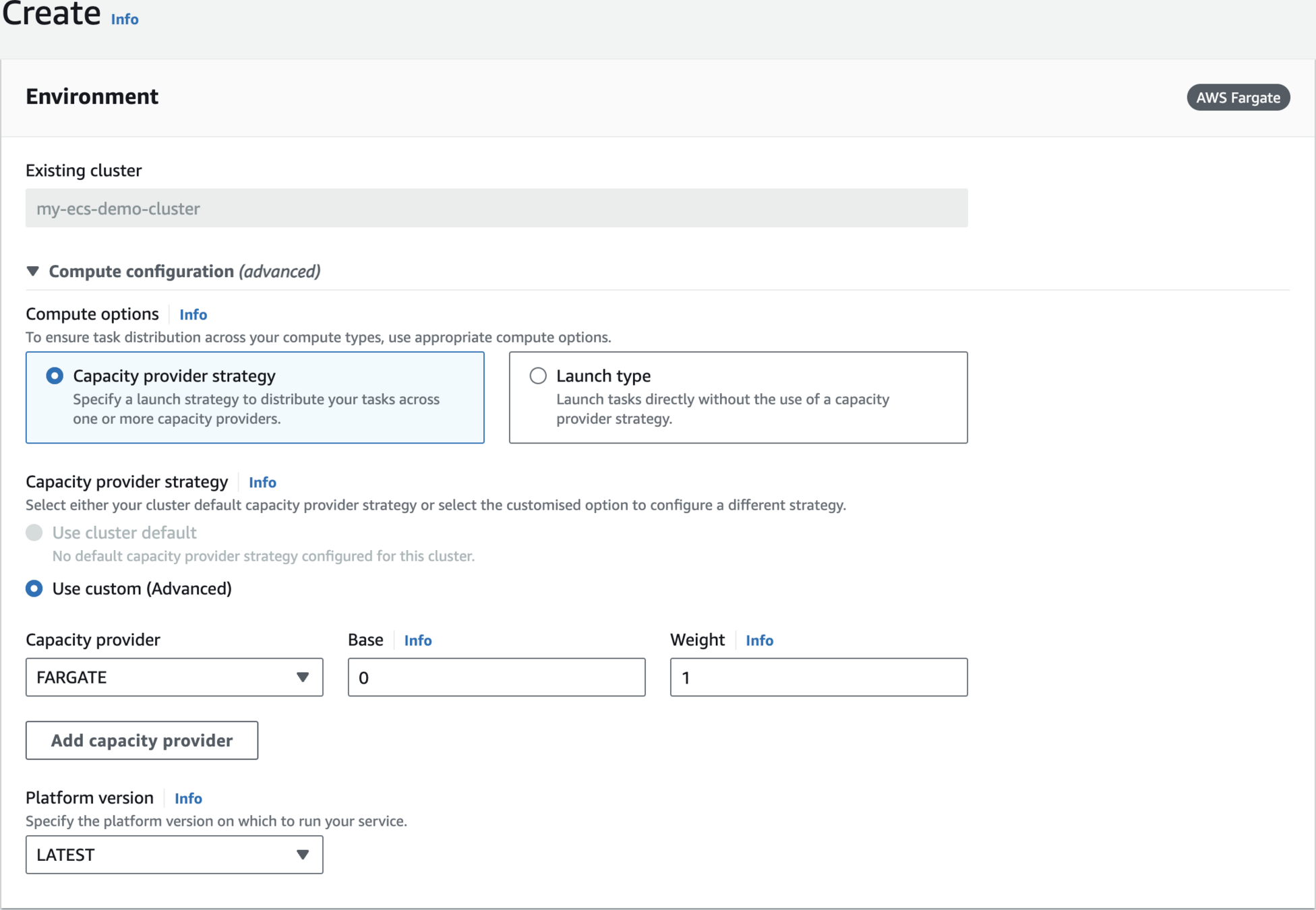Click into the Weight value field
1316x910 pixels.
(818, 677)
